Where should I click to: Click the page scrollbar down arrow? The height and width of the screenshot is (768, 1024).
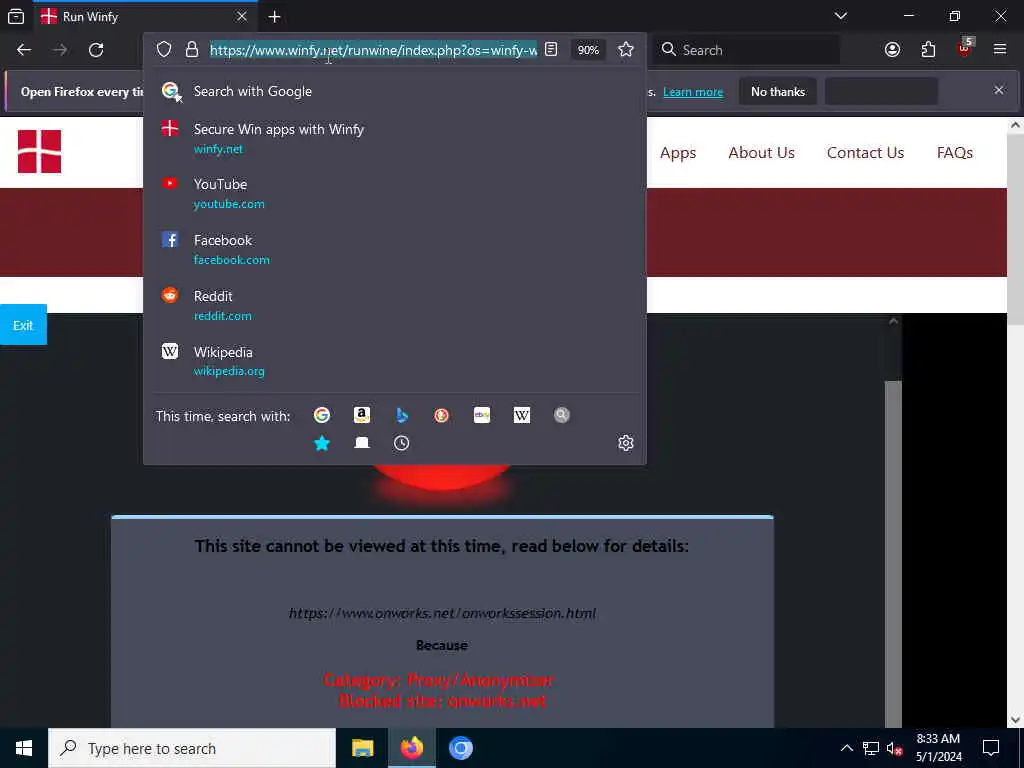tap(1015, 720)
